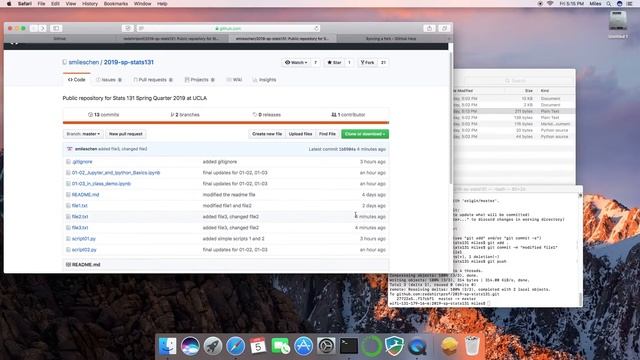Sort Finder list by Size column
This screenshot has height=360, width=640.
pyautogui.click(x=529, y=91)
